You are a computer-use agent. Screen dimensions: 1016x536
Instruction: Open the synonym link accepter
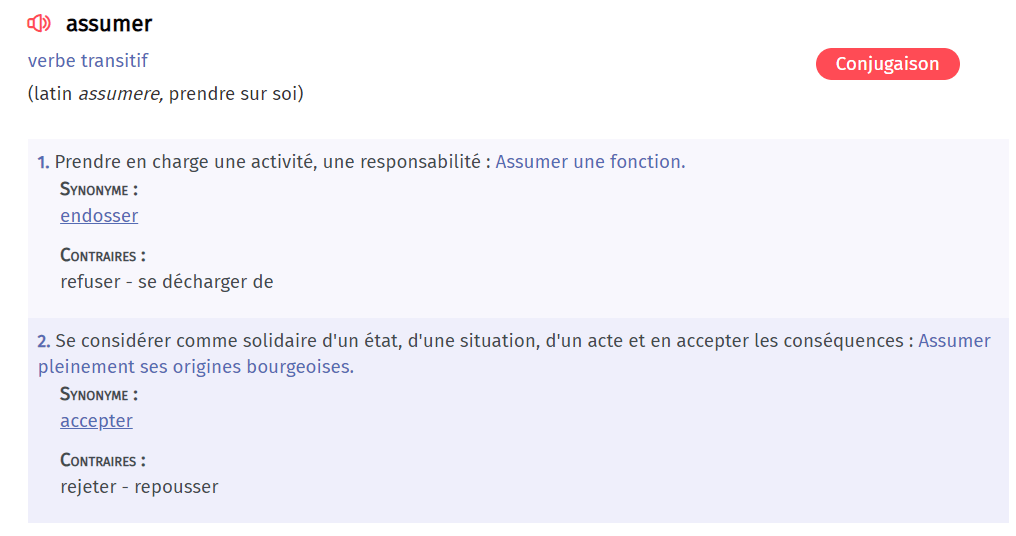pyautogui.click(x=96, y=421)
